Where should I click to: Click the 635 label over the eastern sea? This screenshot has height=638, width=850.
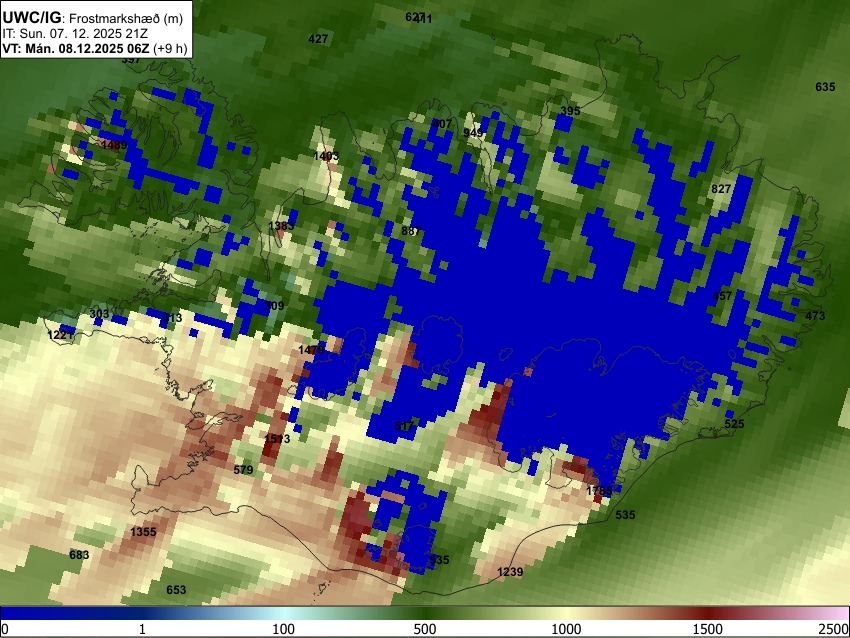point(825,87)
